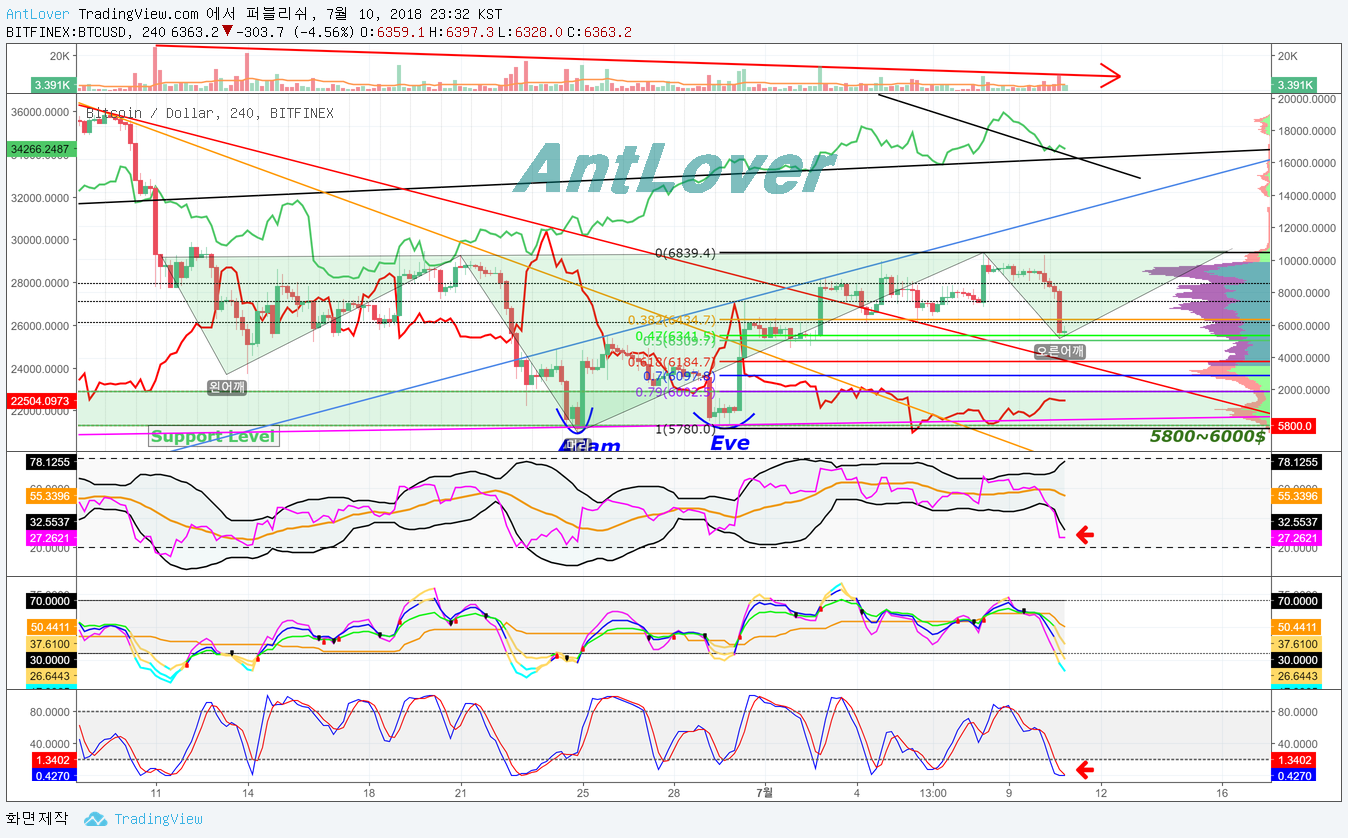Viewport: 1348px width, 838px height.
Task: Click the Bitcoin / Dollar, 240, BITFINEX title
Action: (x=210, y=114)
